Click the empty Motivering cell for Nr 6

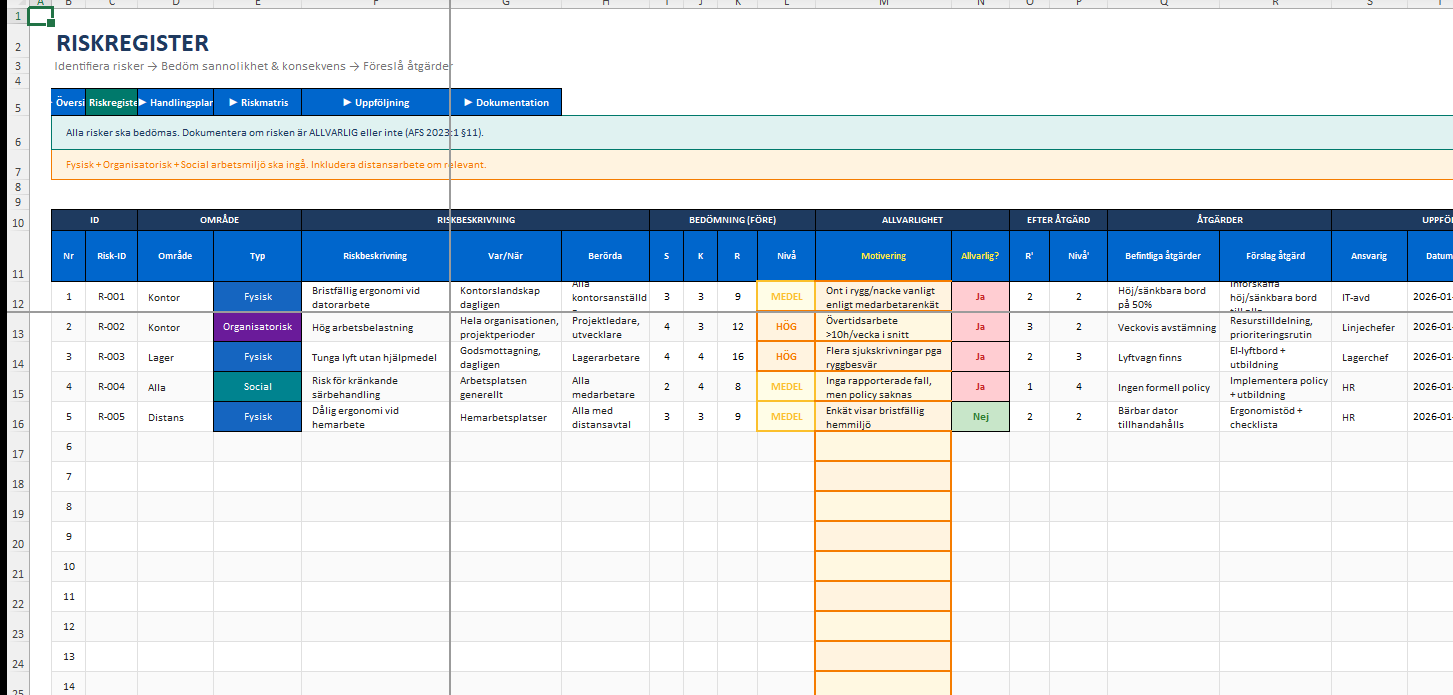883,447
